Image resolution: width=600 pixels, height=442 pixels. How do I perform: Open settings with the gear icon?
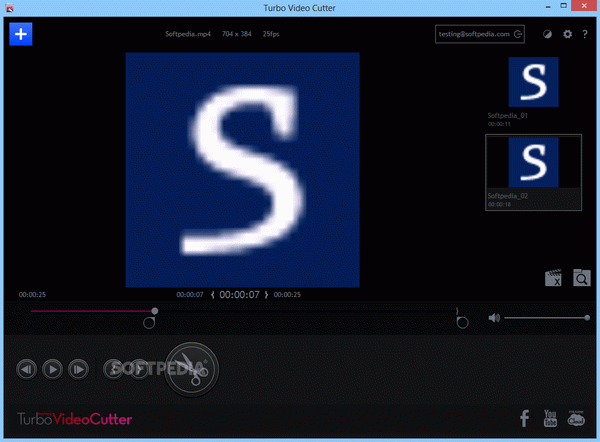[567, 34]
